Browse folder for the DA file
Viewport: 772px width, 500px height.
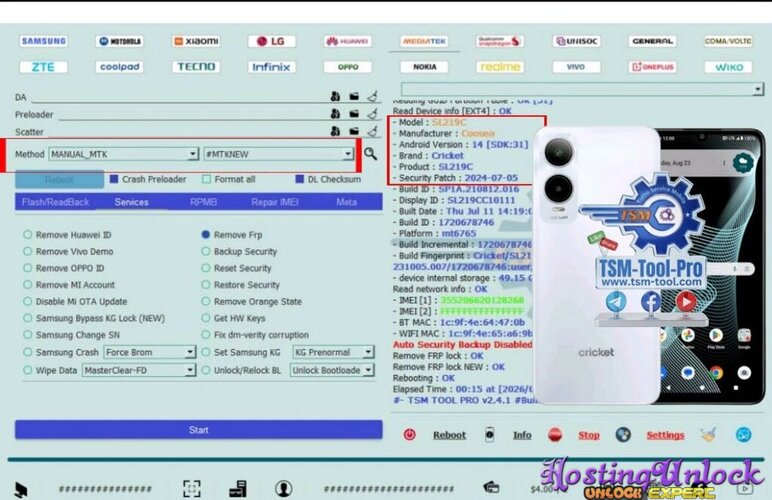tap(354, 96)
